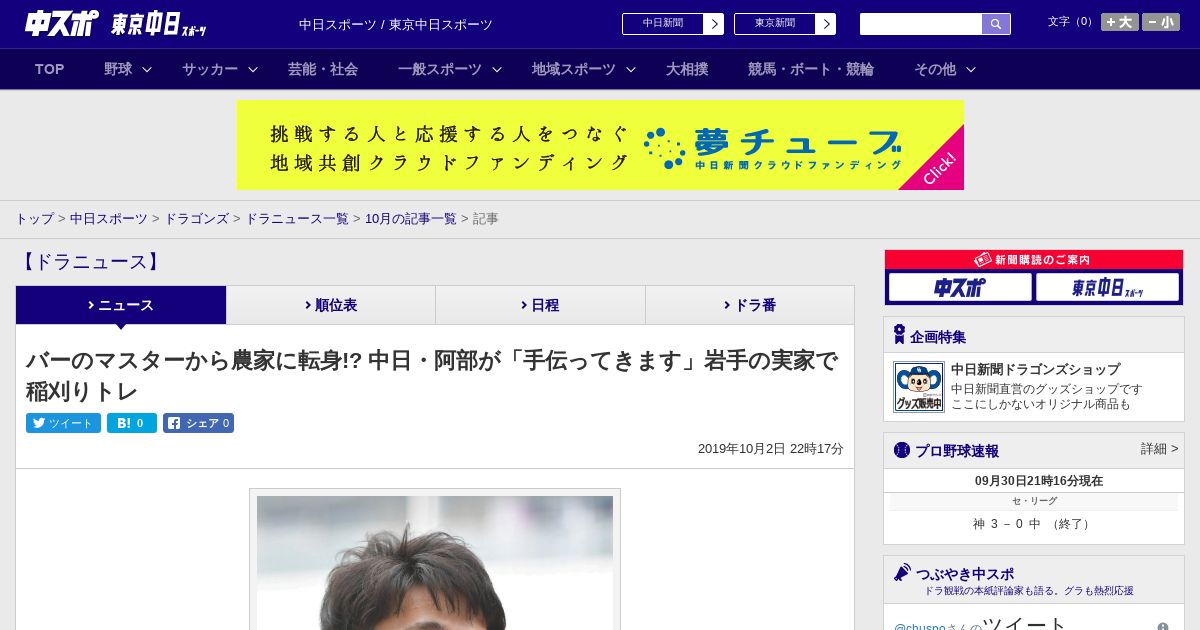Click the Dragons shop グッズ販売中 thumbnail
The width and height of the screenshot is (1200, 630).
pyautogui.click(x=919, y=387)
